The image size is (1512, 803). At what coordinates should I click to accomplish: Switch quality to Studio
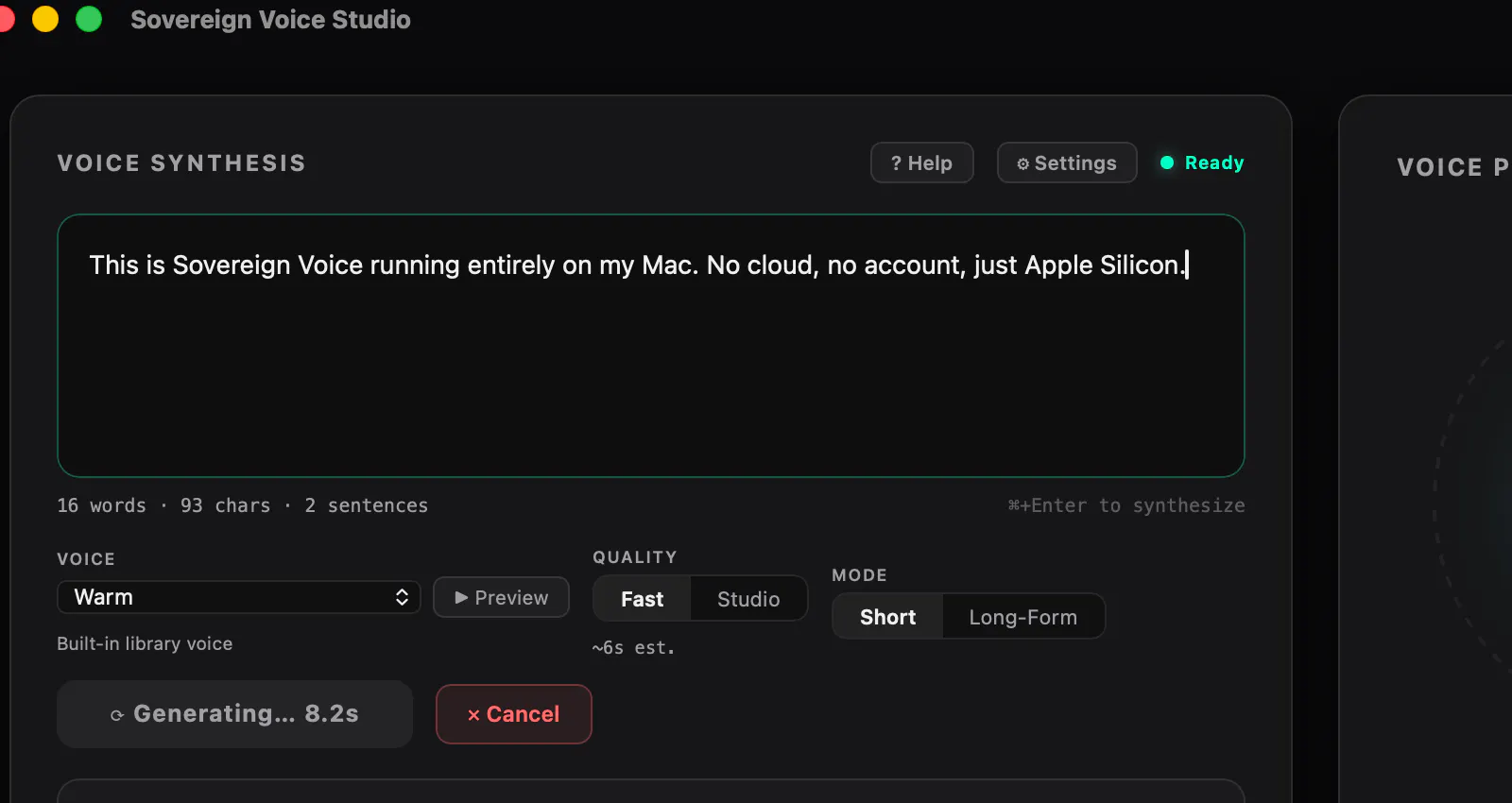pyautogui.click(x=748, y=599)
